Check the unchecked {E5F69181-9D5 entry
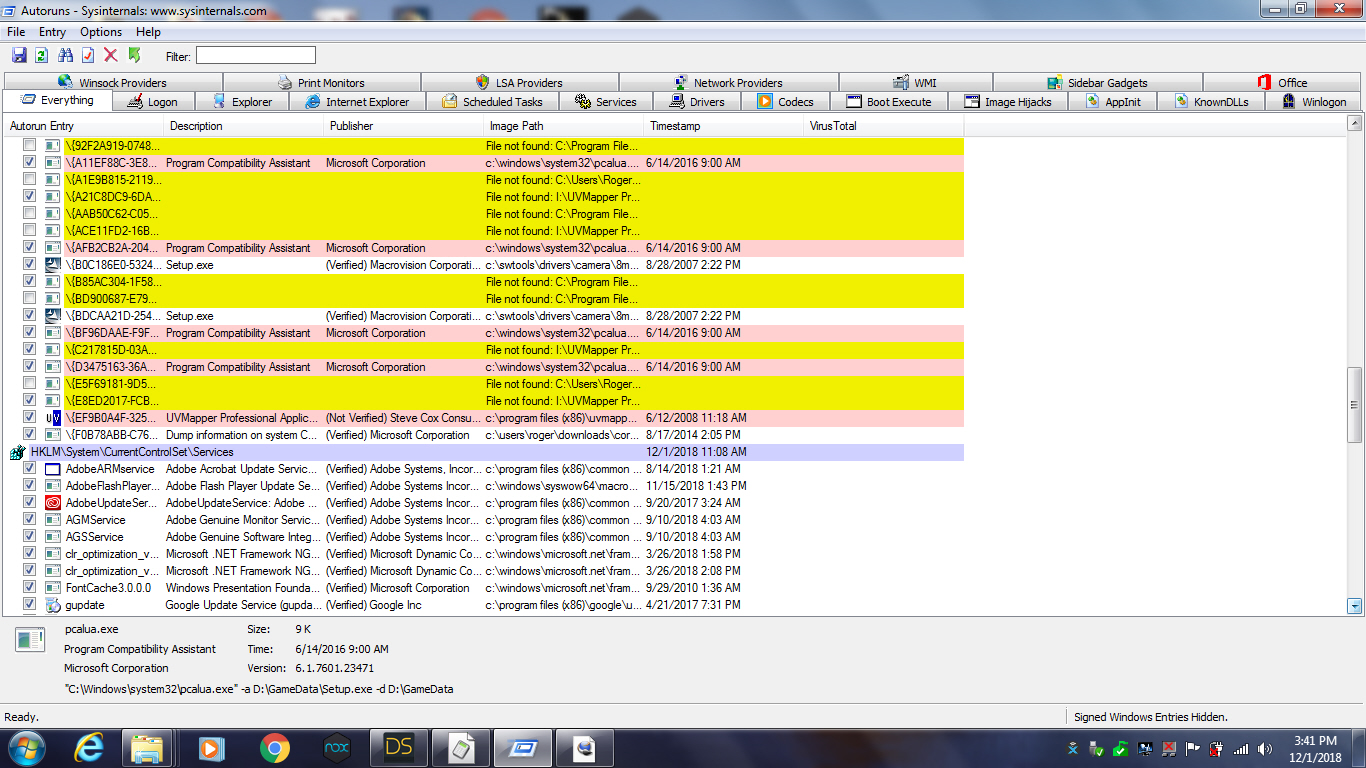This screenshot has width=1366, height=768. click(30, 384)
